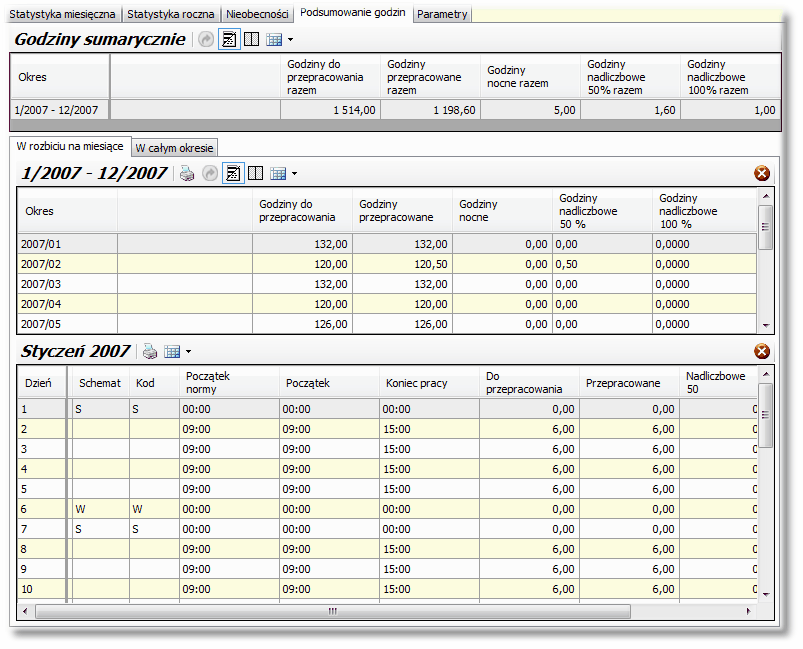This screenshot has width=803, height=649.
Task: Click the Okres header in the summary table
Action: pyautogui.click(x=60, y=77)
